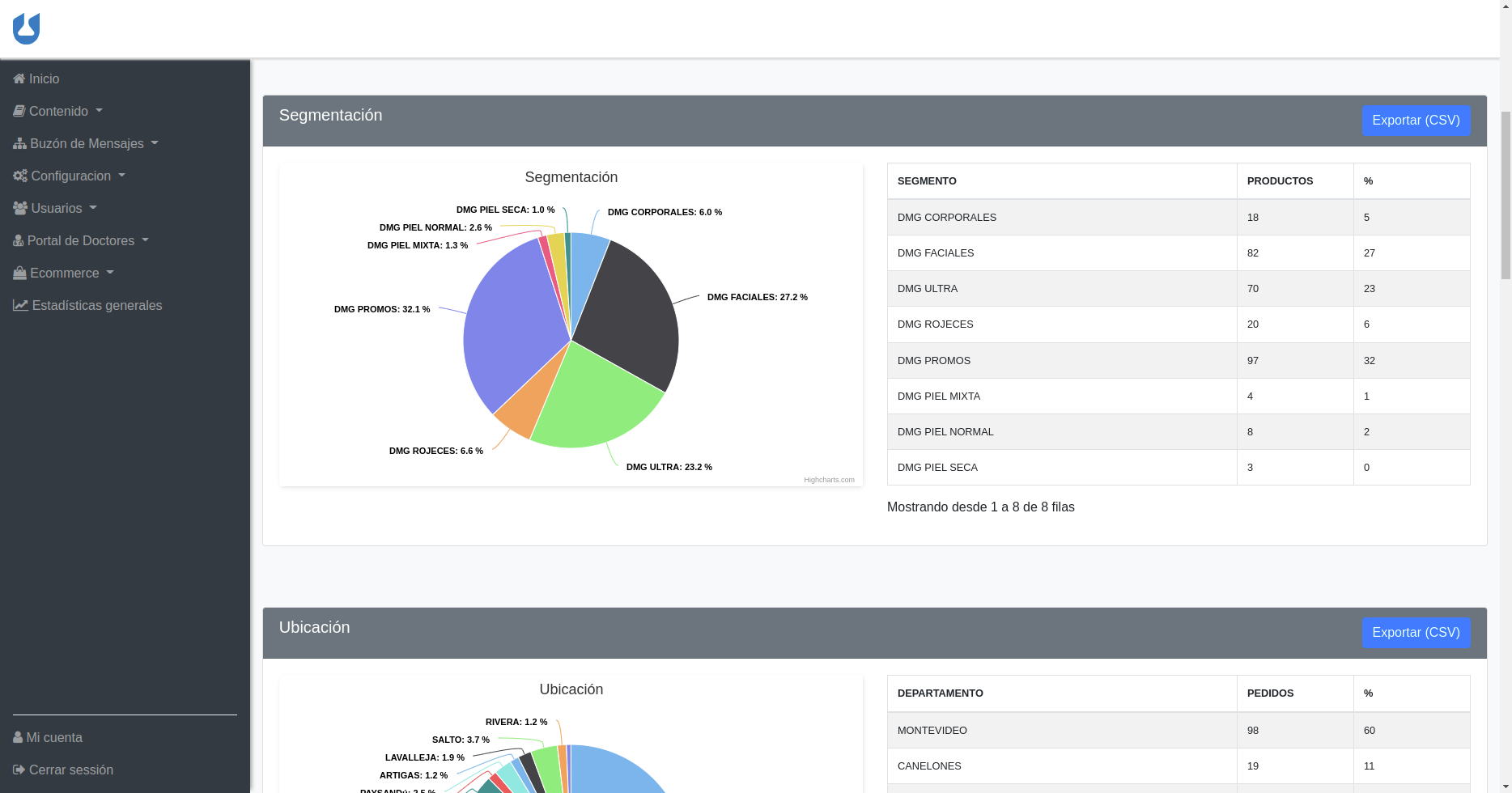Click the 97 products value for DMG PROMOS
This screenshot has height=793, width=1512.
(1295, 360)
